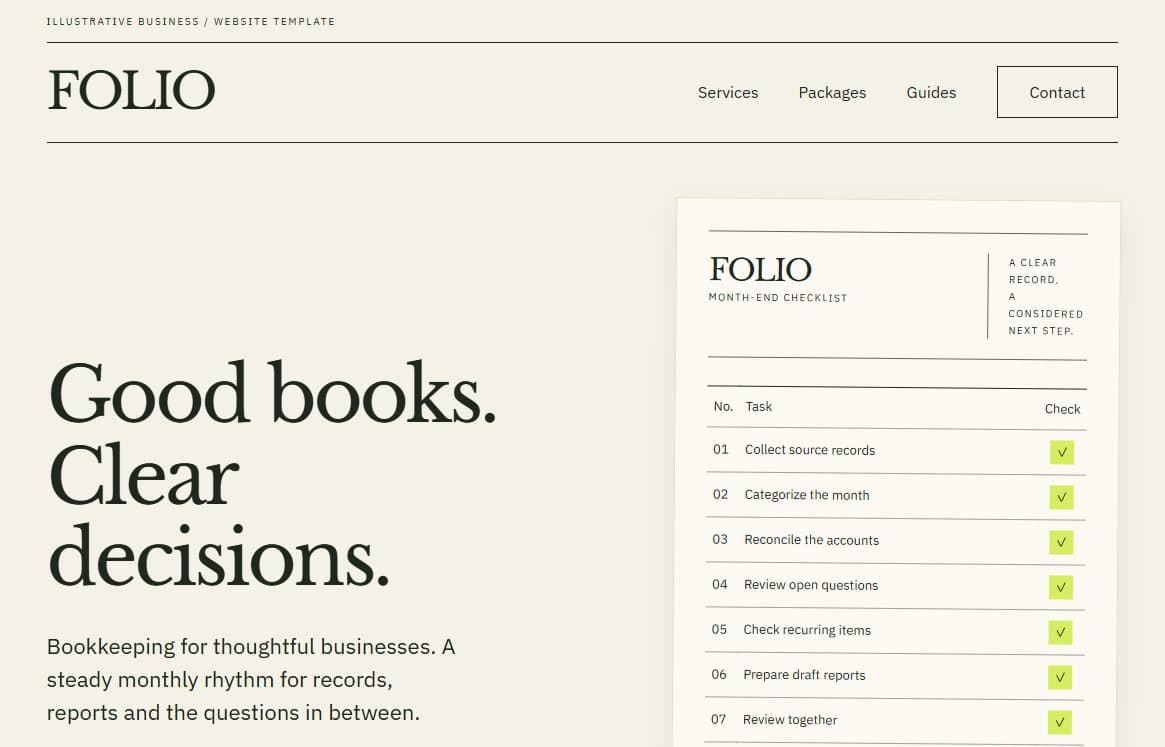1165x747 pixels.
Task: Toggle the check for Review together
Action: click(x=1059, y=722)
